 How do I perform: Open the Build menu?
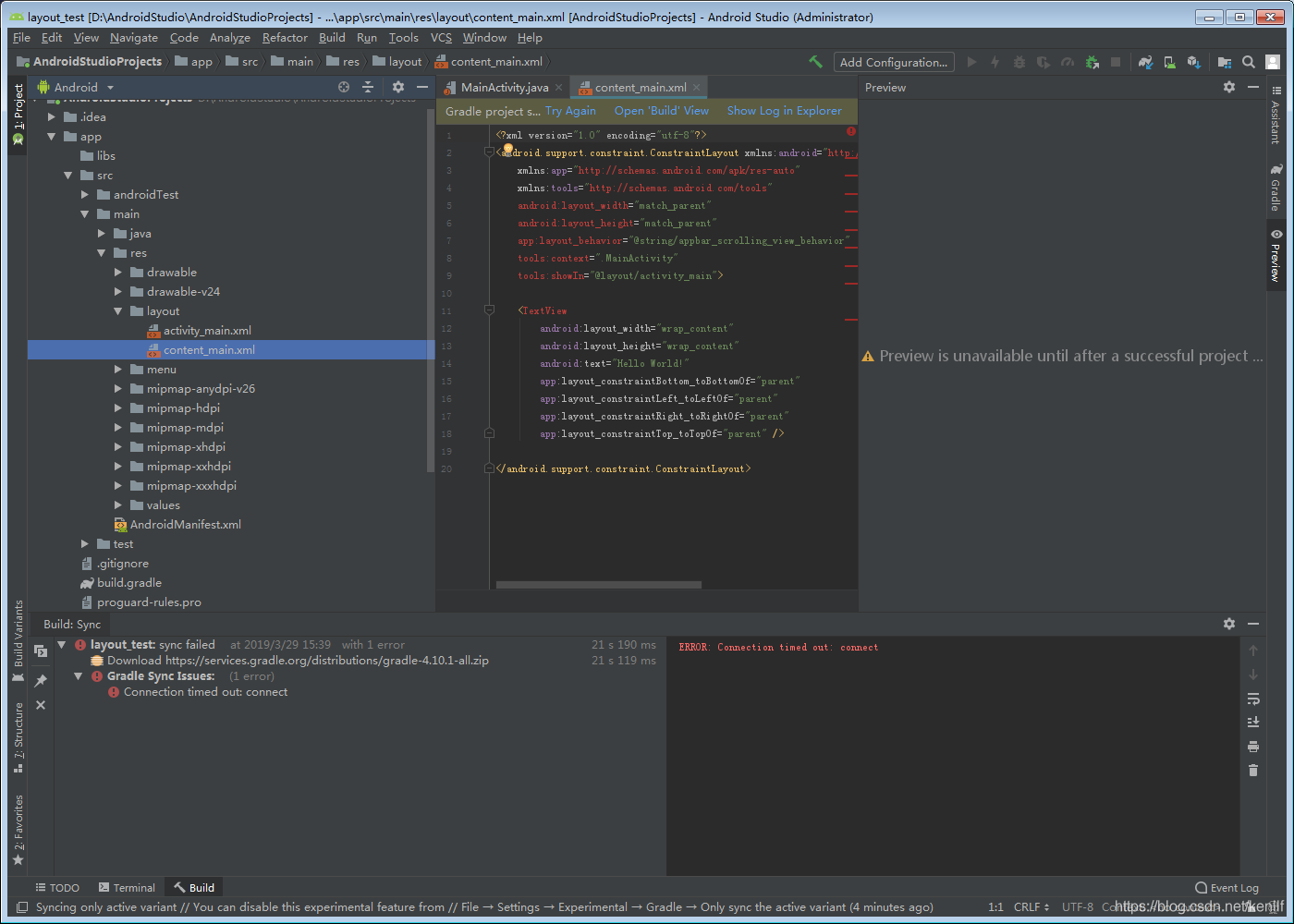(332, 38)
